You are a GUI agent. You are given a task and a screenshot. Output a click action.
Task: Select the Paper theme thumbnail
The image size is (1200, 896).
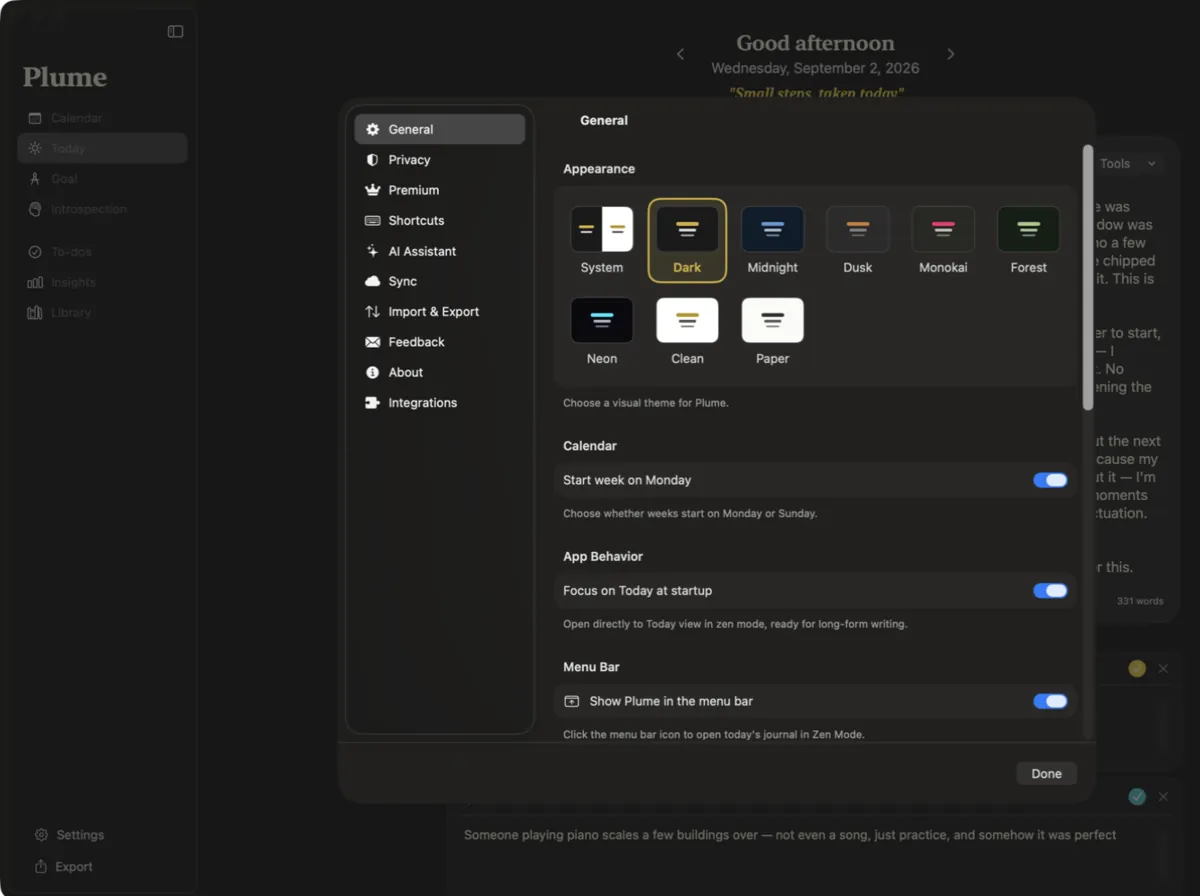coord(772,320)
